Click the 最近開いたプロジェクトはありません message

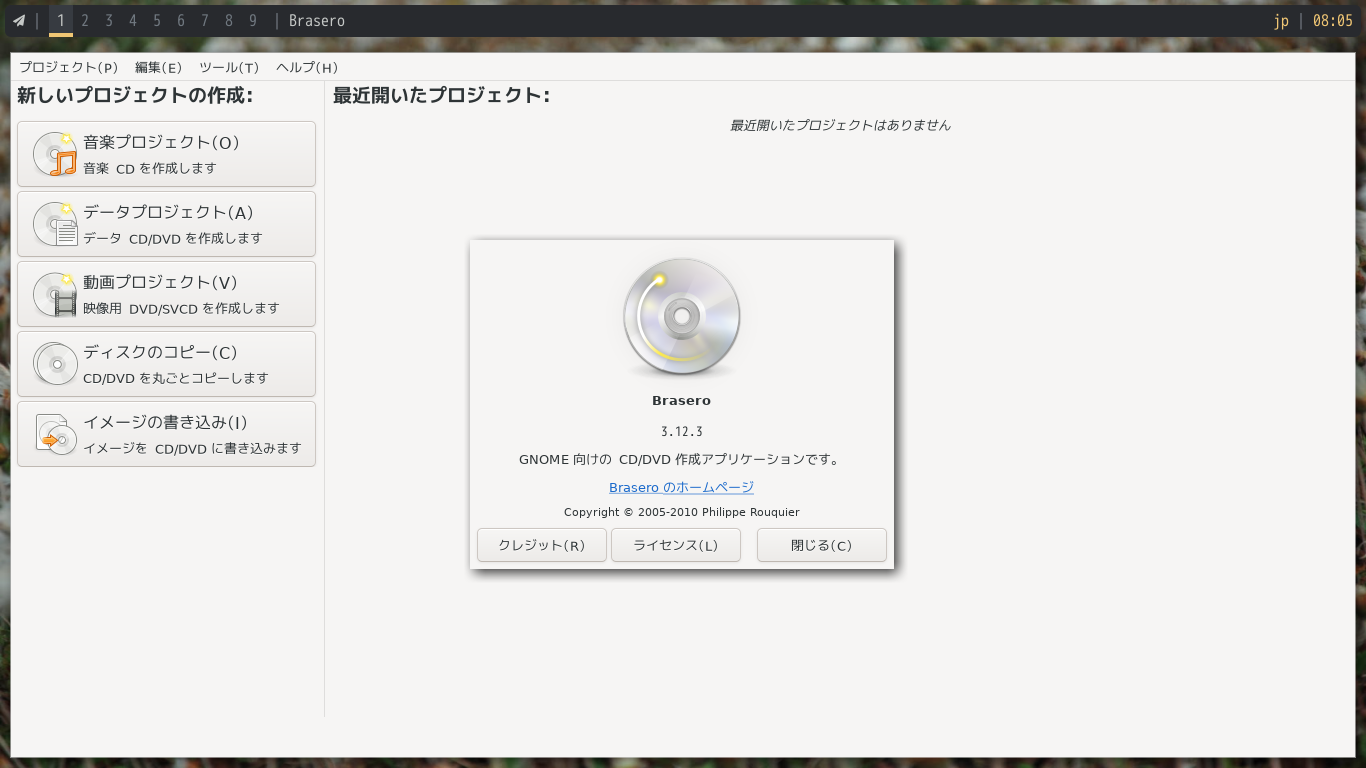tap(840, 126)
